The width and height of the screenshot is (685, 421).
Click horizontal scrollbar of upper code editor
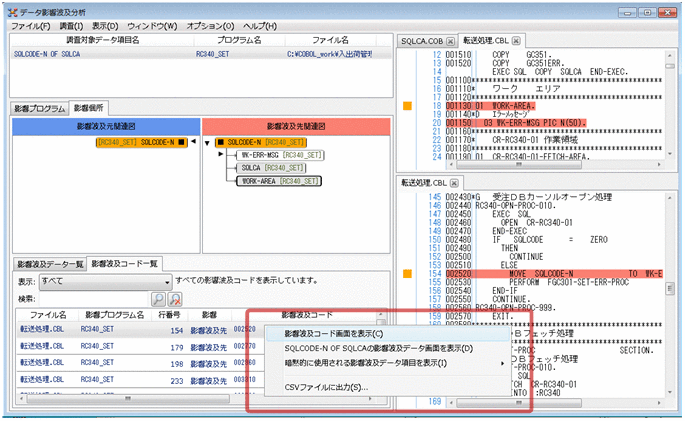(x=519, y=165)
